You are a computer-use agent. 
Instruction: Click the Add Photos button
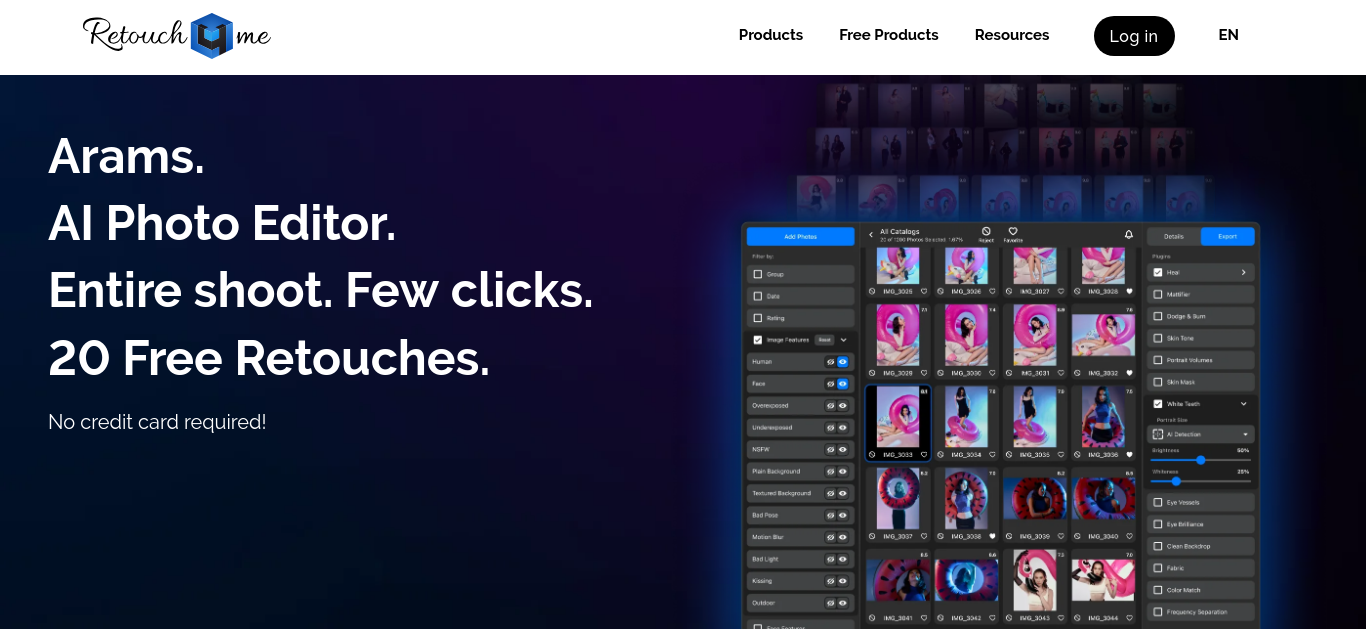pos(801,236)
